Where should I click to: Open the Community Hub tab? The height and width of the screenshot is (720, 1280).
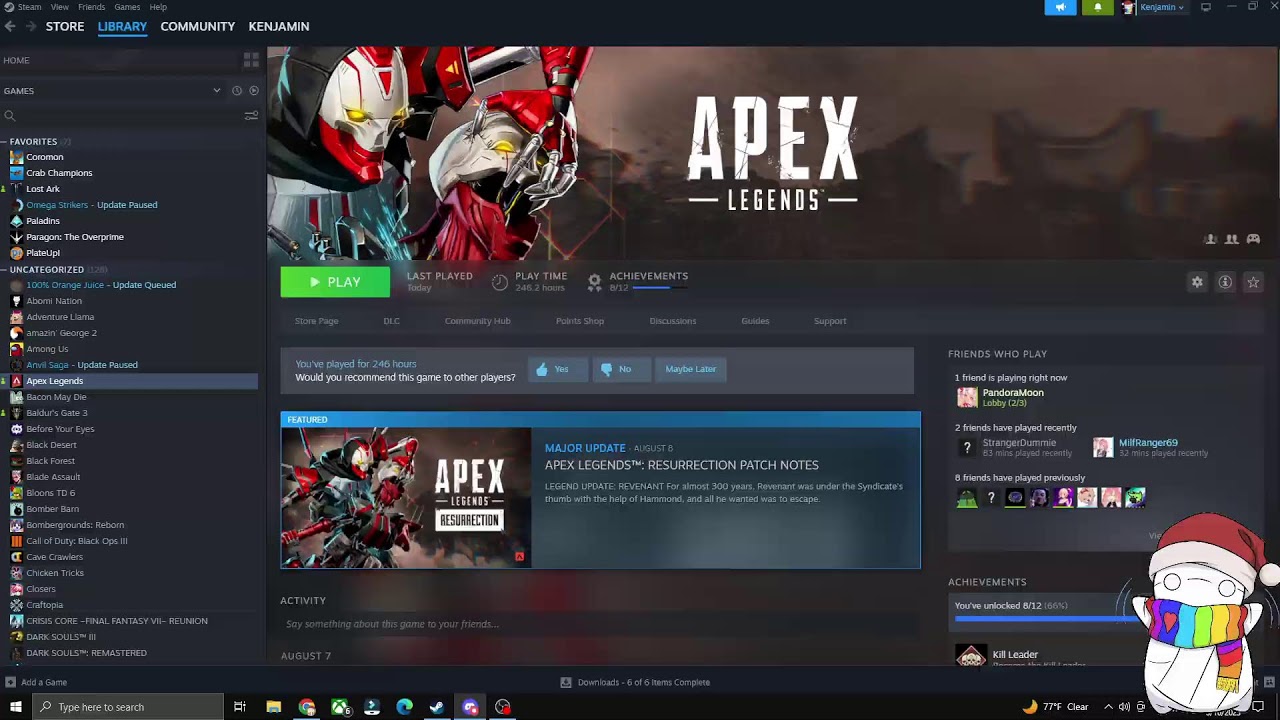point(477,321)
